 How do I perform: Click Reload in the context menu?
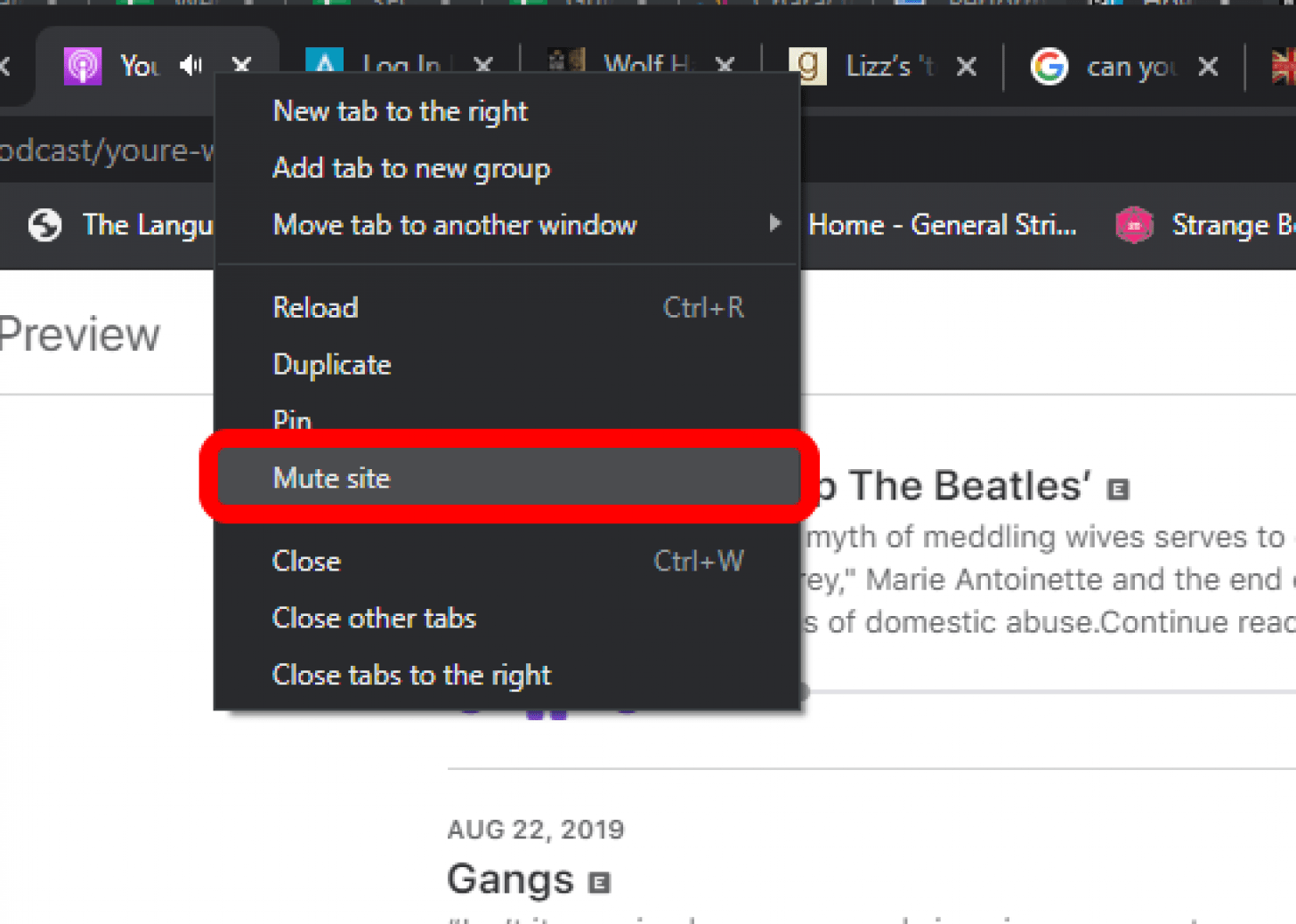click(x=316, y=308)
